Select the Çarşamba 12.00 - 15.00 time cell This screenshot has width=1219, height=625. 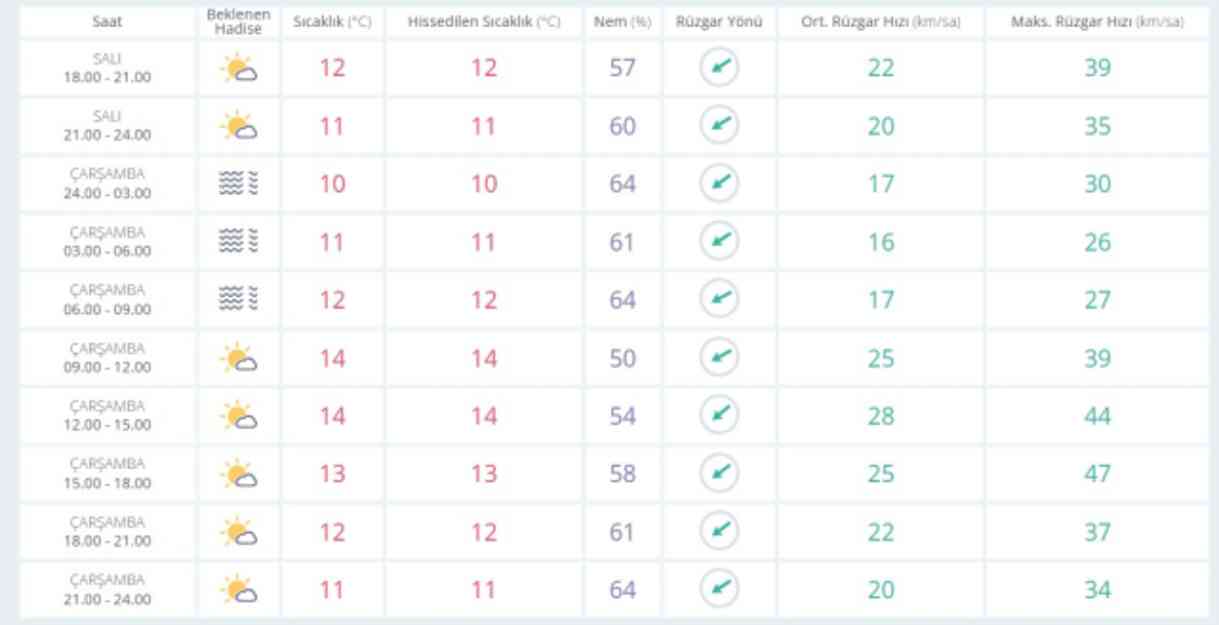pyautogui.click(x=108, y=415)
